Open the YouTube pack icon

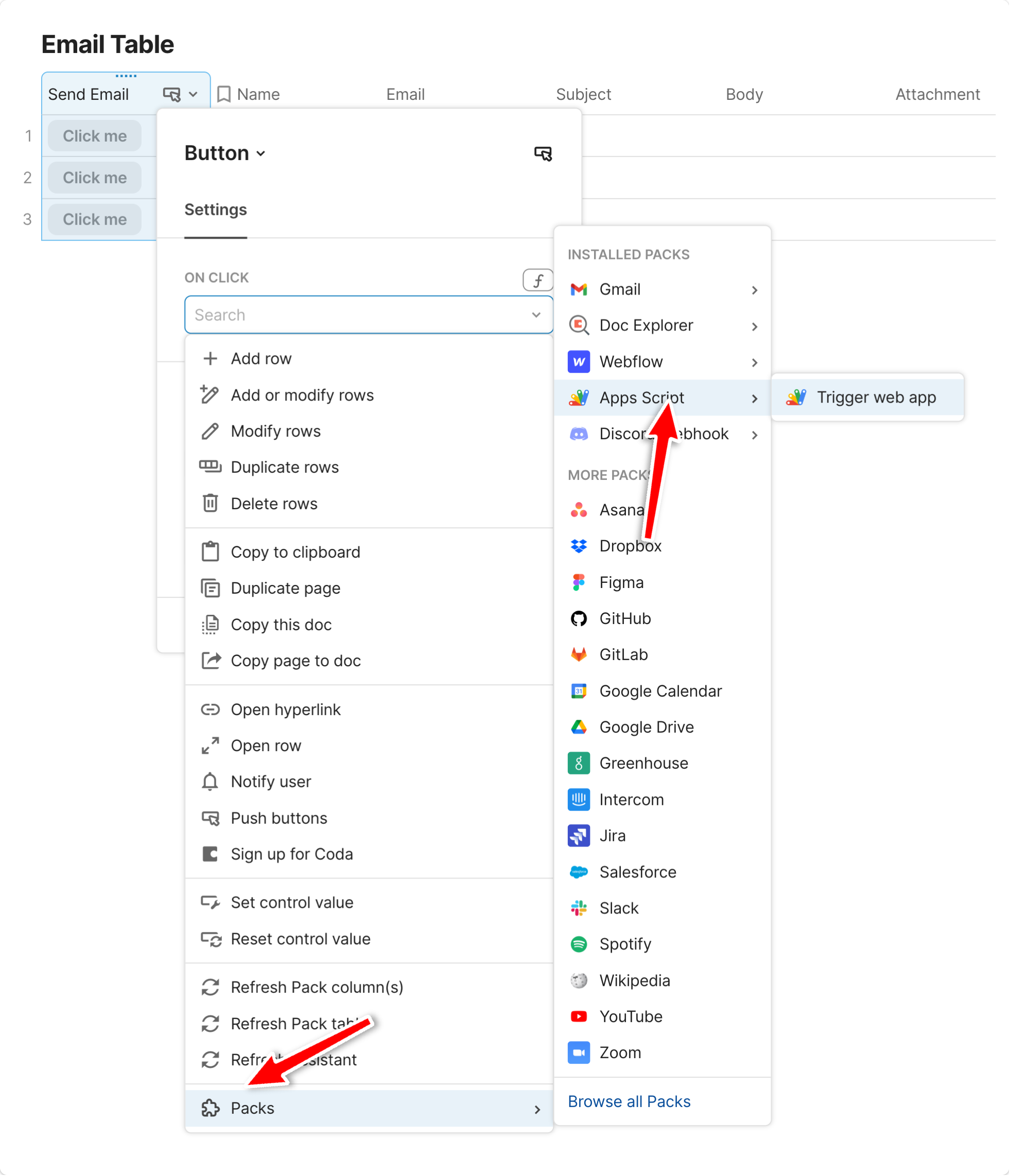point(579,1016)
